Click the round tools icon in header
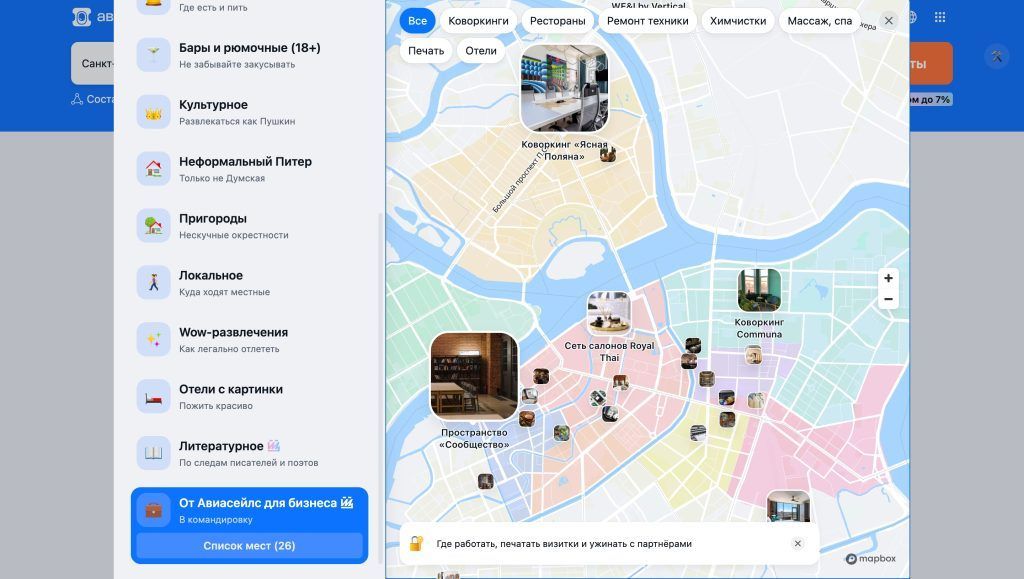 click(997, 57)
